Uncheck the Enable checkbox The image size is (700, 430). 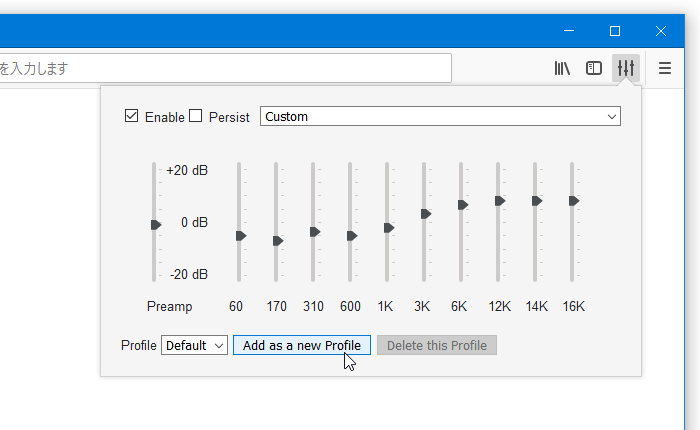[x=131, y=116]
